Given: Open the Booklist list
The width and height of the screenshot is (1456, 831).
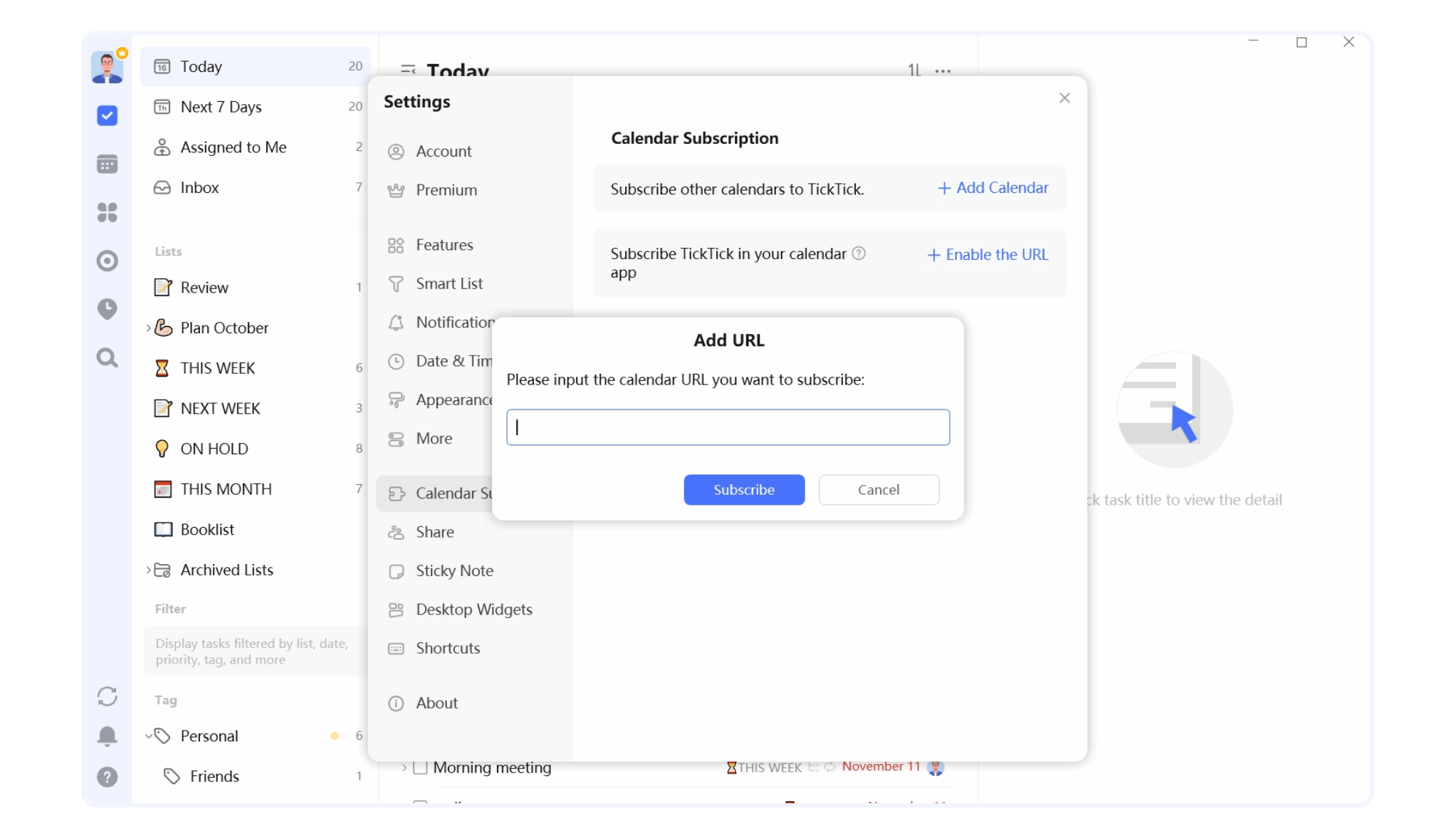Looking at the screenshot, I should [256, 529].
